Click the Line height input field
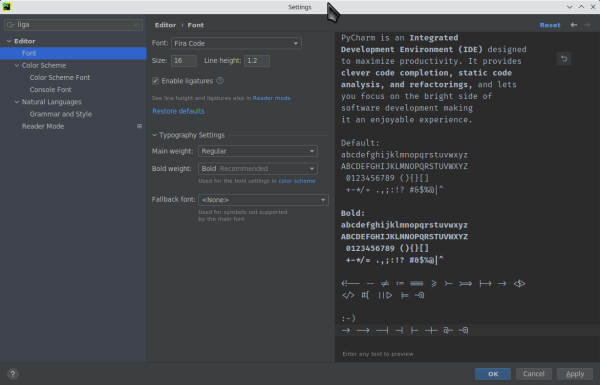The height and width of the screenshot is (385, 600). (257, 60)
